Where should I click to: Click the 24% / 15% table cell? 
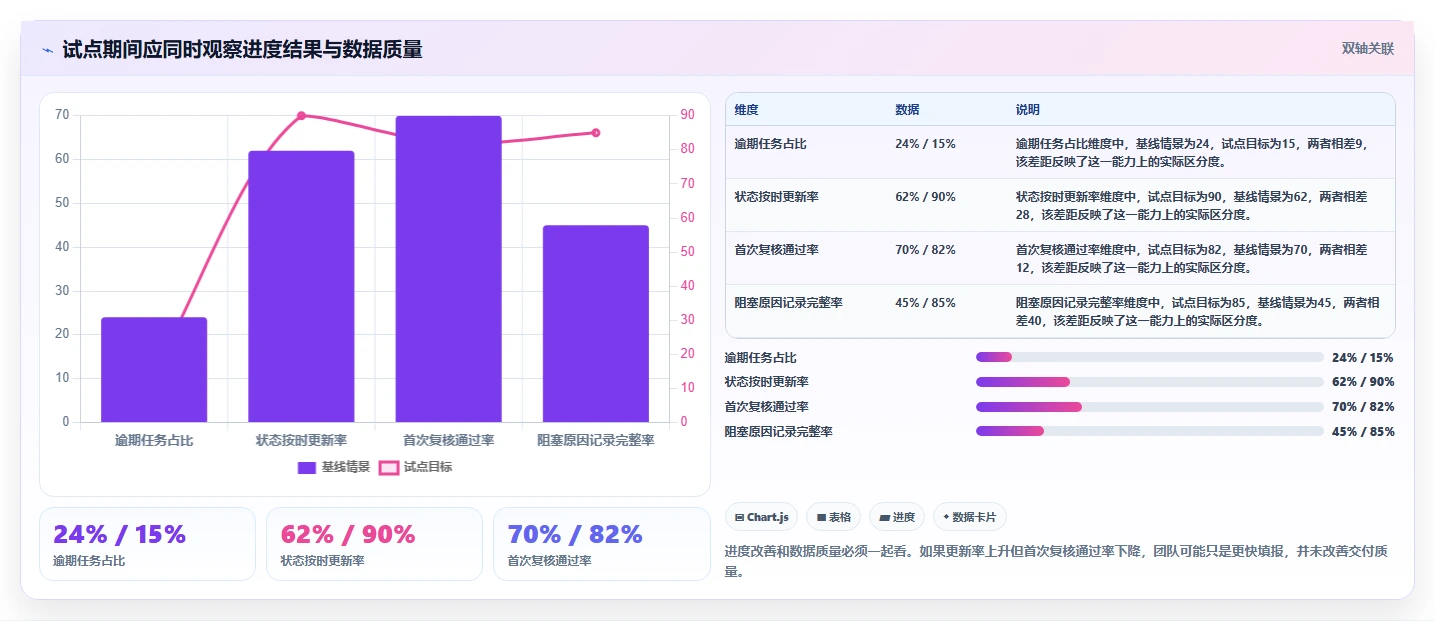[947, 152]
